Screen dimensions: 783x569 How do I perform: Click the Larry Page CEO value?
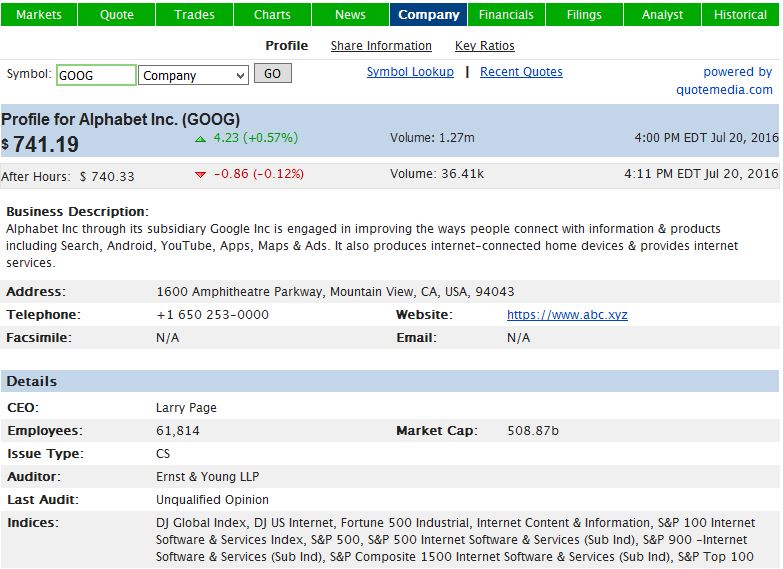click(186, 408)
